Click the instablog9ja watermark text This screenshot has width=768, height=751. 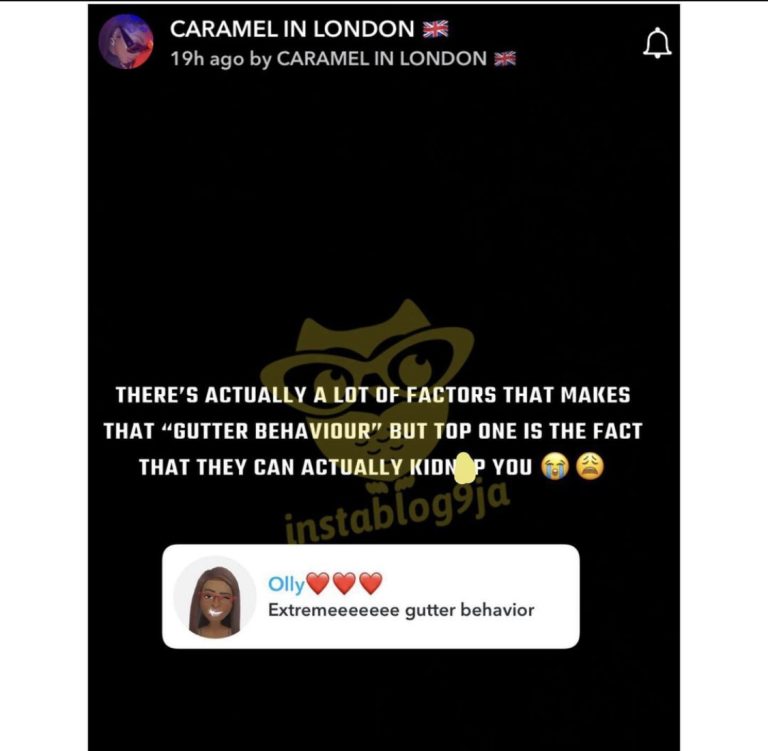(398, 515)
